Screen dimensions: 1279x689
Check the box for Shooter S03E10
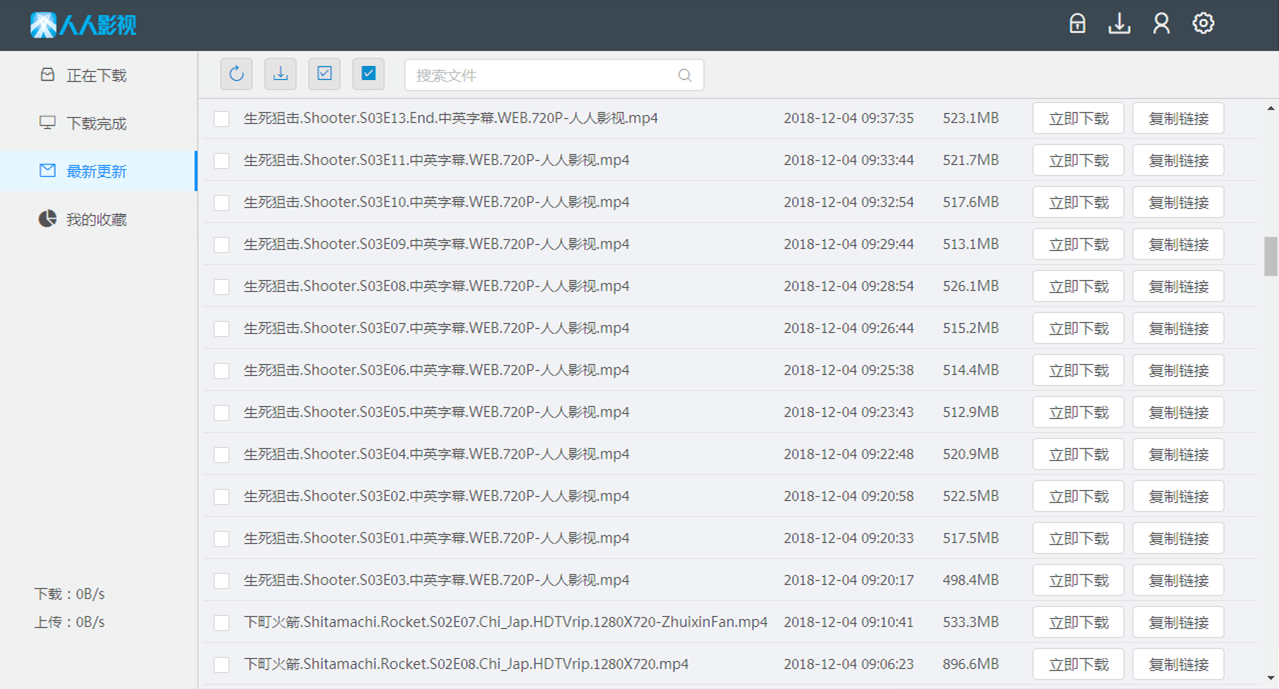(x=222, y=203)
